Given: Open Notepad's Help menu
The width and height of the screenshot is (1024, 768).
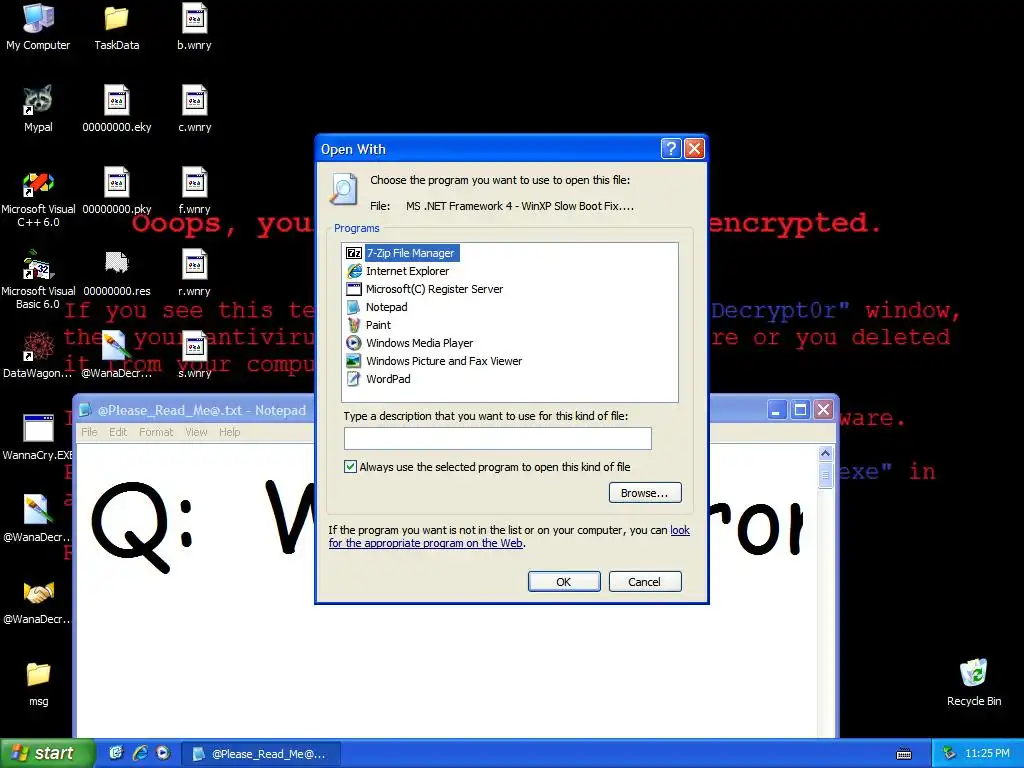Looking at the screenshot, I should pos(229,432).
